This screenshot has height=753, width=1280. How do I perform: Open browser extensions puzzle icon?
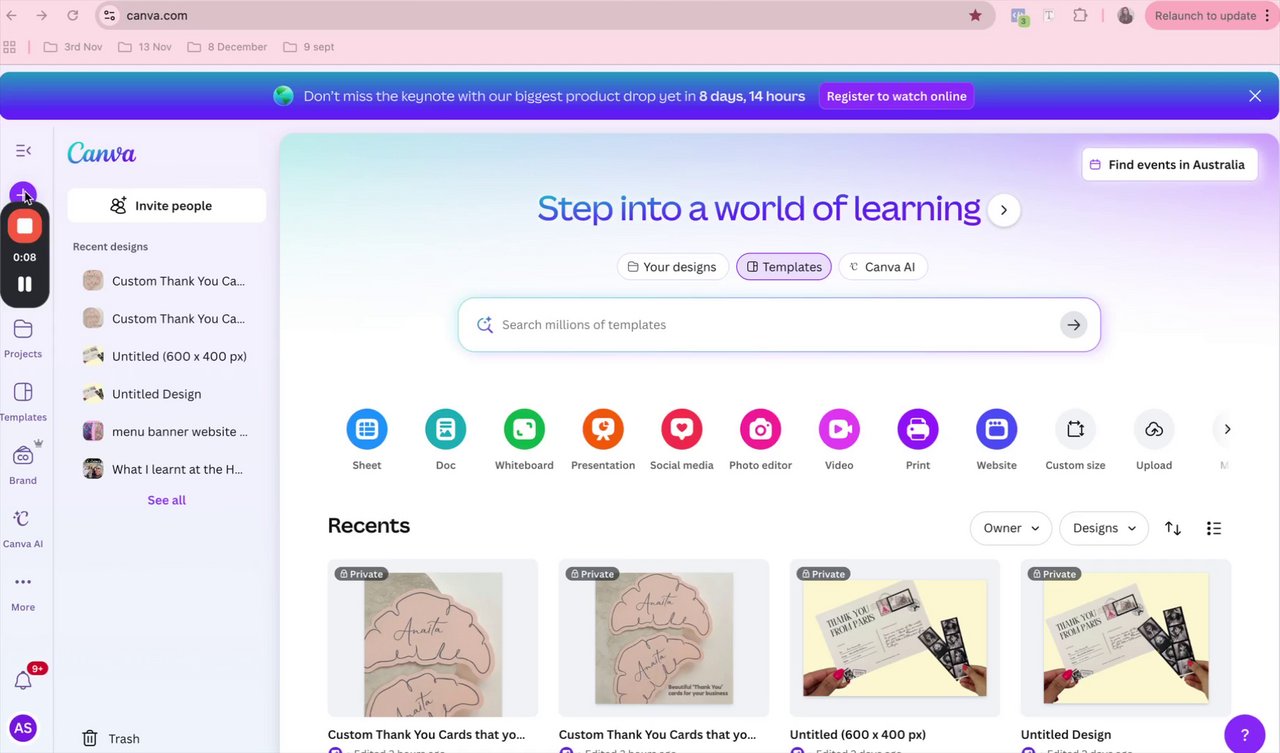(1080, 15)
